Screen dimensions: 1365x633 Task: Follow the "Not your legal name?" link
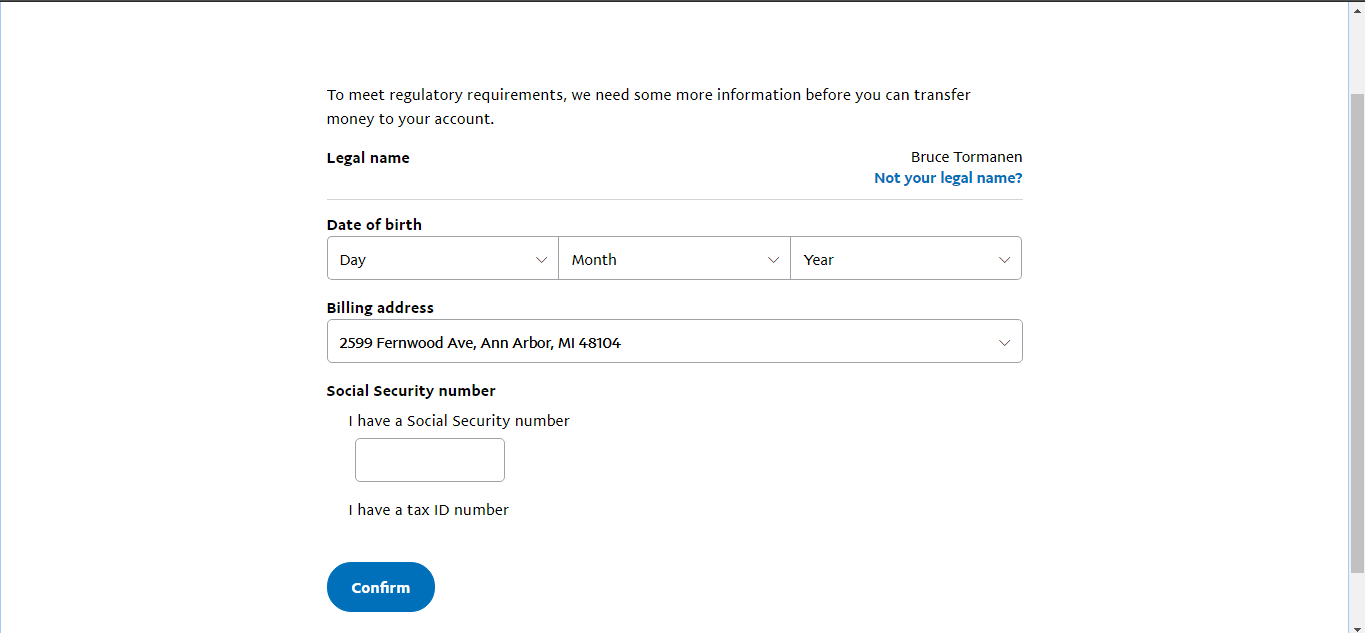[947, 178]
